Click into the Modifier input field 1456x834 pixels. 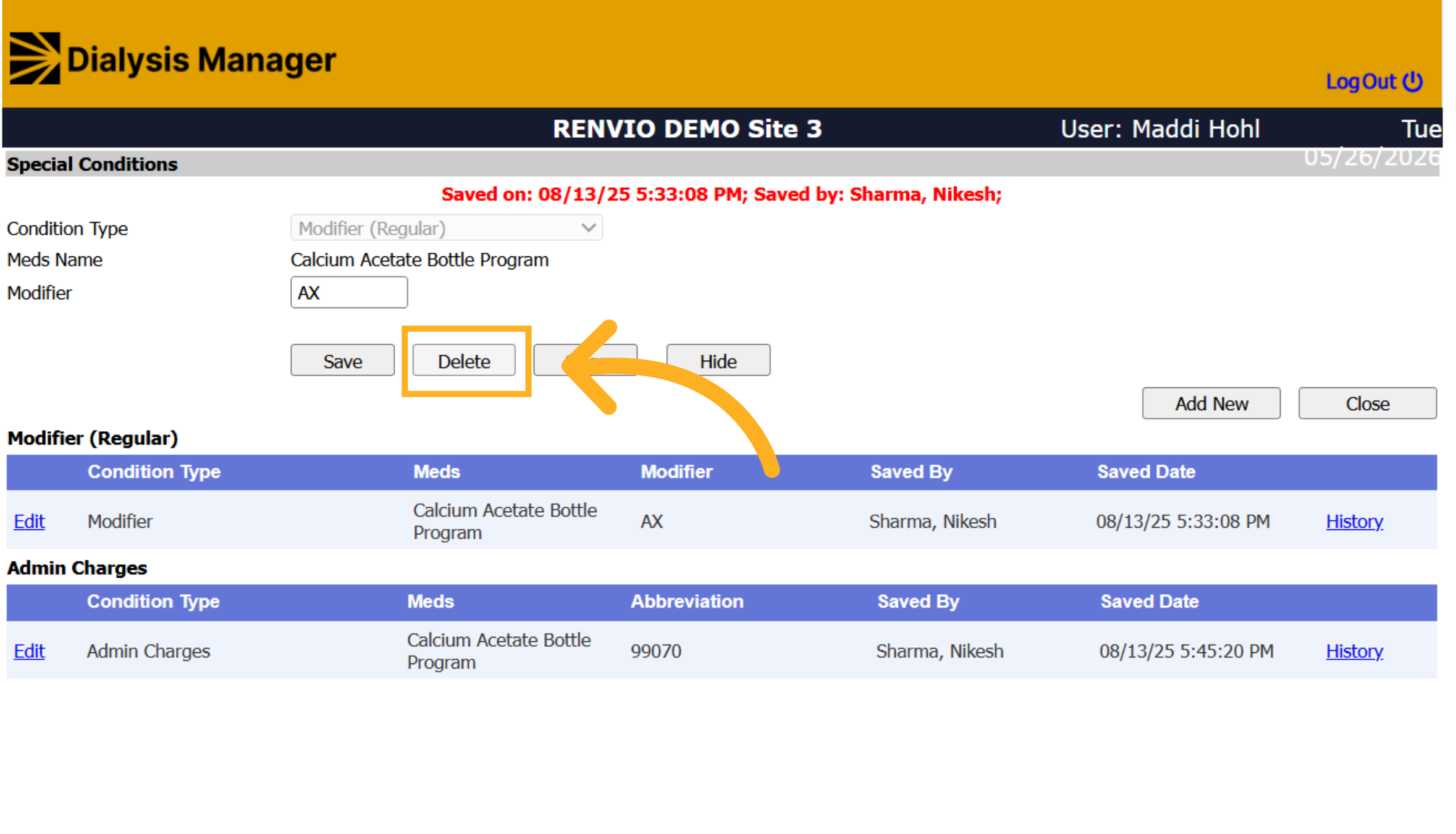349,292
